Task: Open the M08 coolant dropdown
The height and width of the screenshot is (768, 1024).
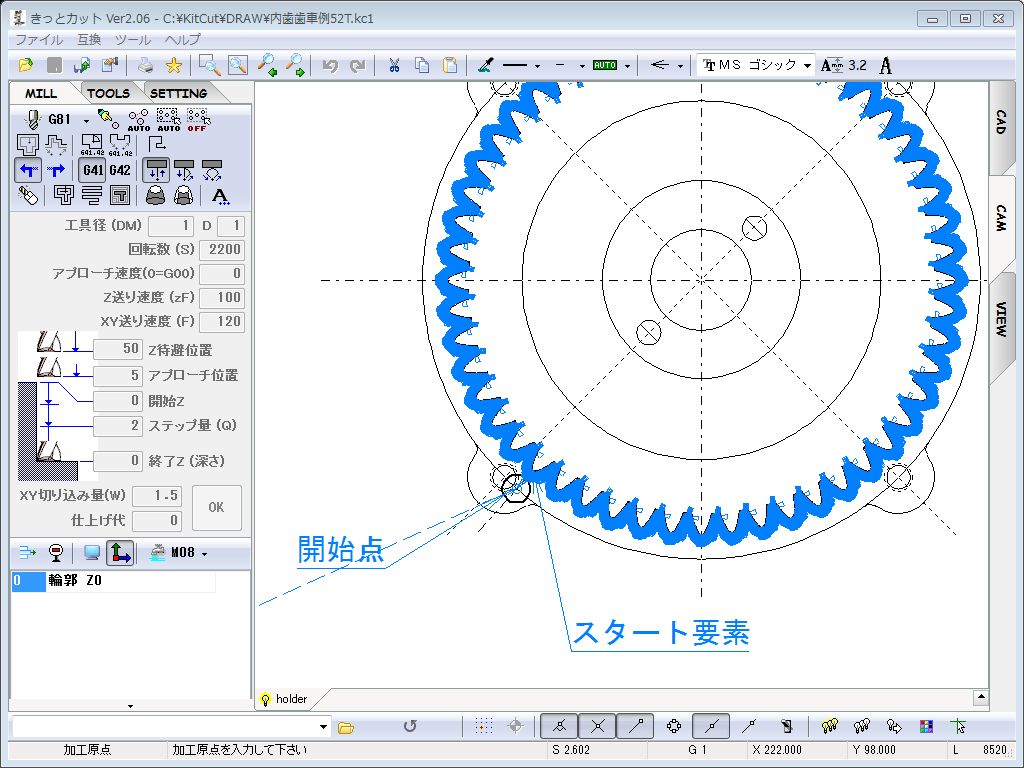Action: (204, 554)
